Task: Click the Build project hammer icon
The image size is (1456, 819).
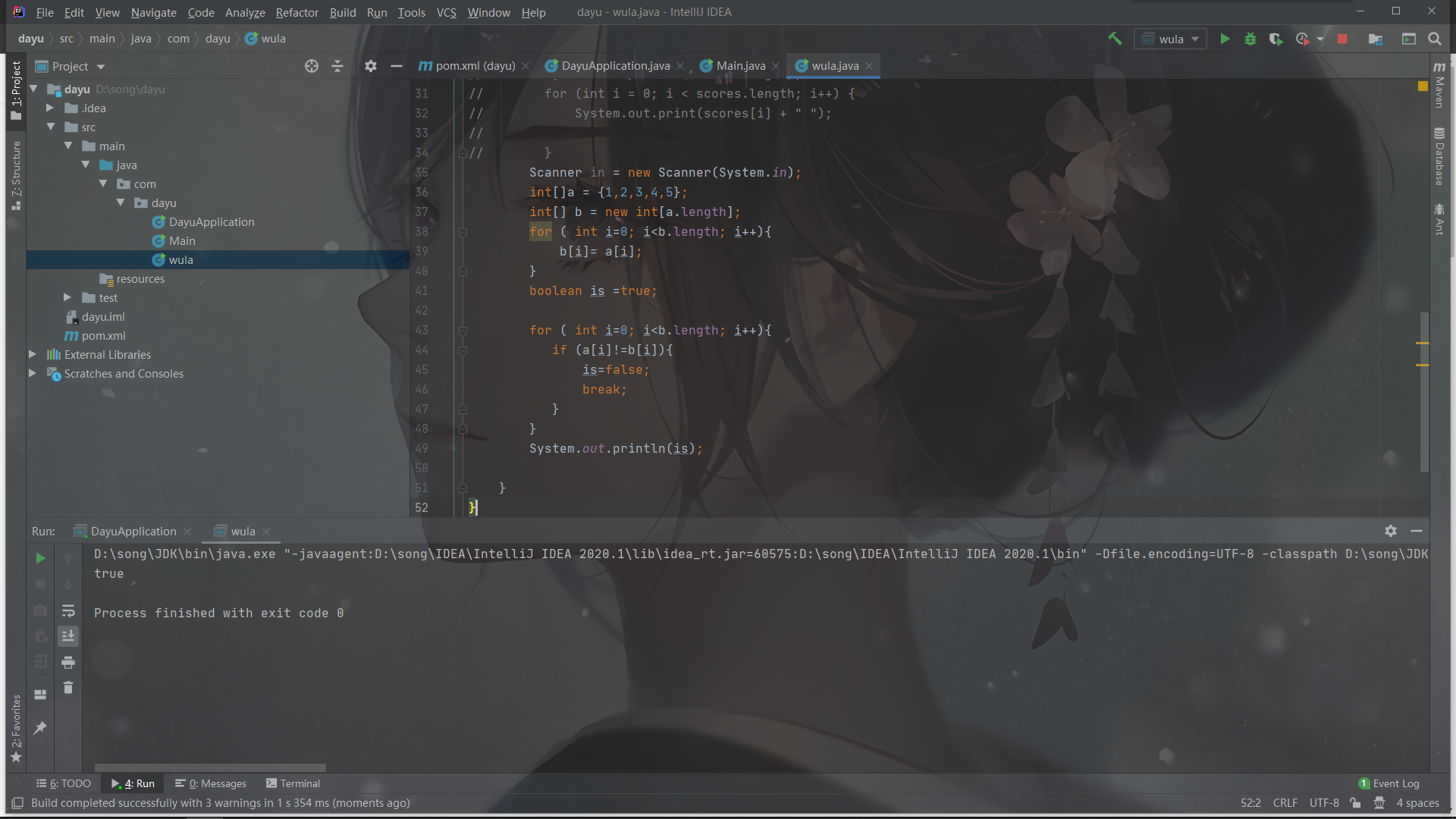Action: 1115,39
